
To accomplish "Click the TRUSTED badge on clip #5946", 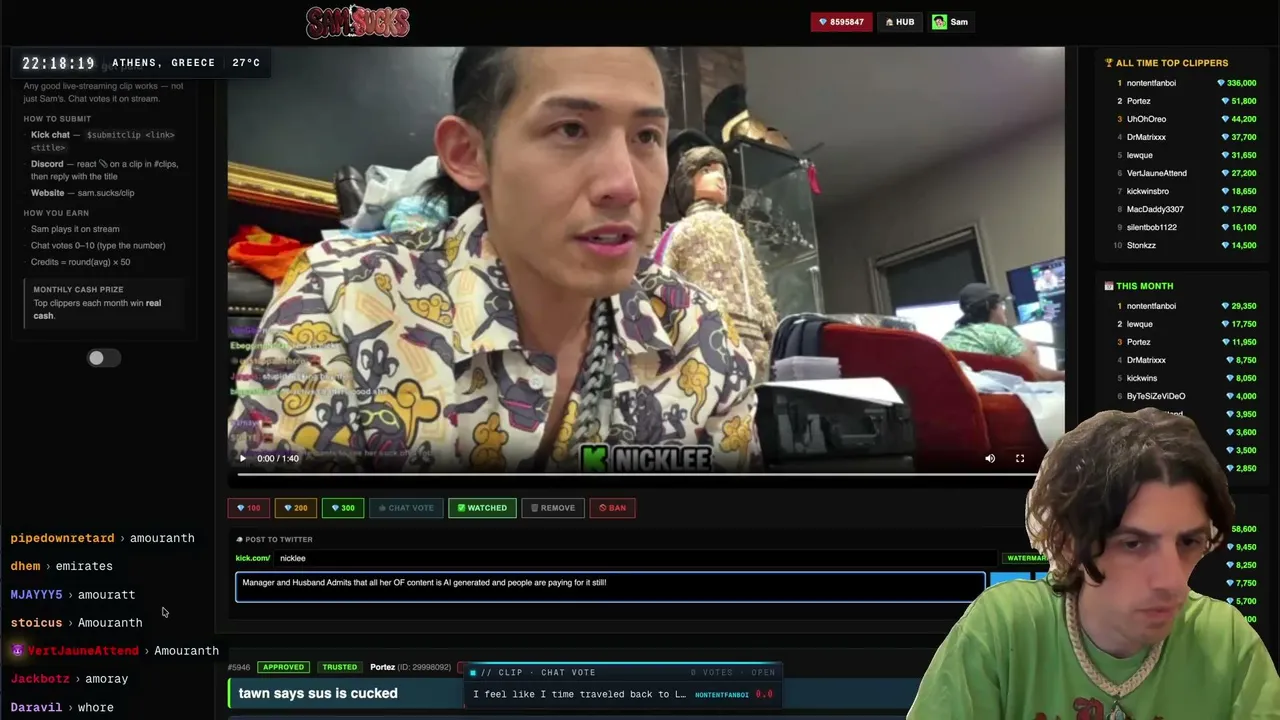I will (339, 667).
